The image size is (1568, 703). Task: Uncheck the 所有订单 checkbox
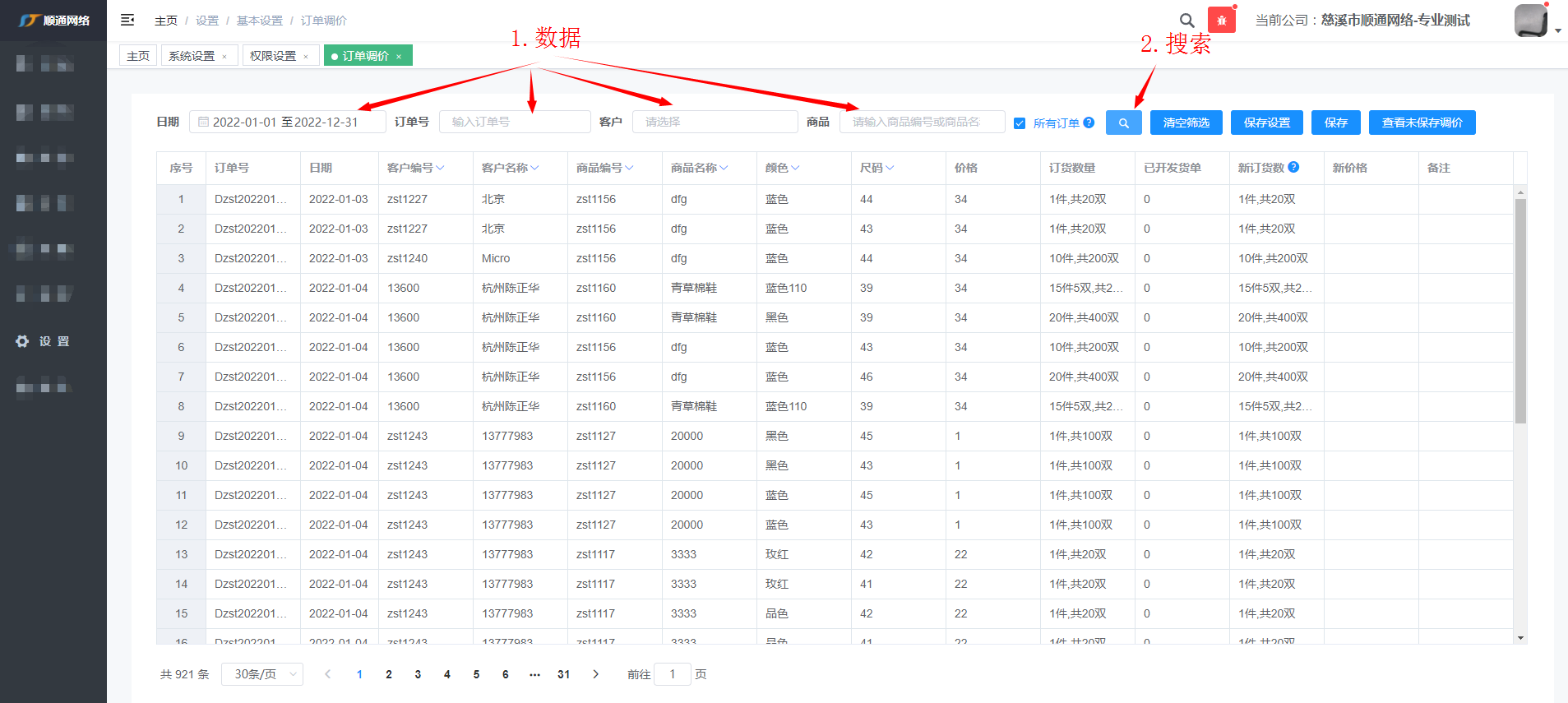tap(1020, 123)
